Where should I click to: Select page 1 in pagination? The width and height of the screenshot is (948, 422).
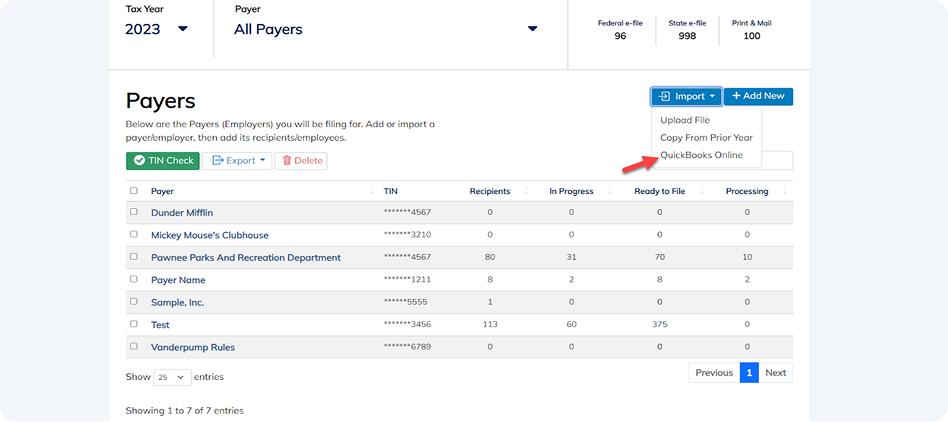(749, 373)
